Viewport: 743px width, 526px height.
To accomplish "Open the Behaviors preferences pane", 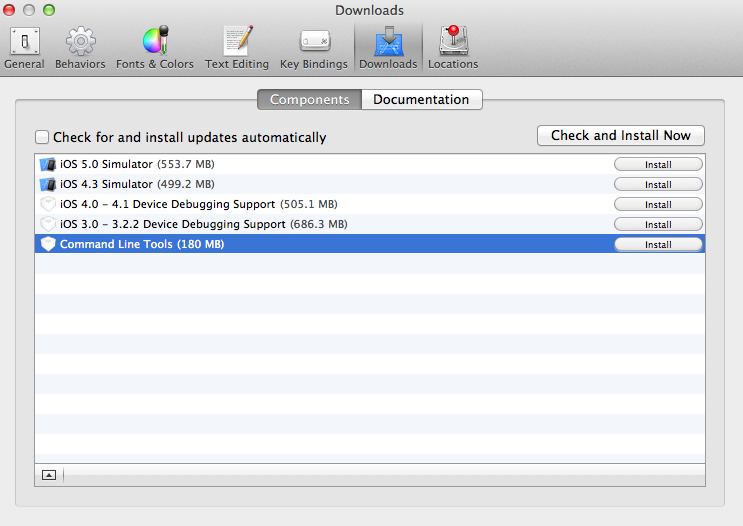I will (x=80, y=48).
